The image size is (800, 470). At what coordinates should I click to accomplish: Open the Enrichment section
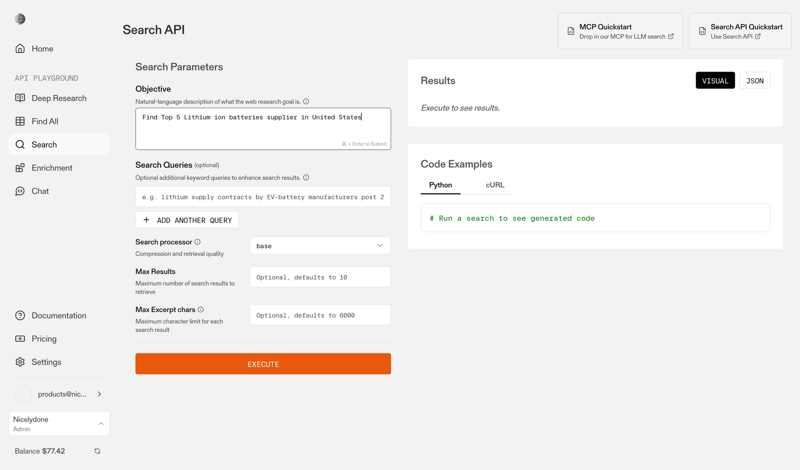59,168
